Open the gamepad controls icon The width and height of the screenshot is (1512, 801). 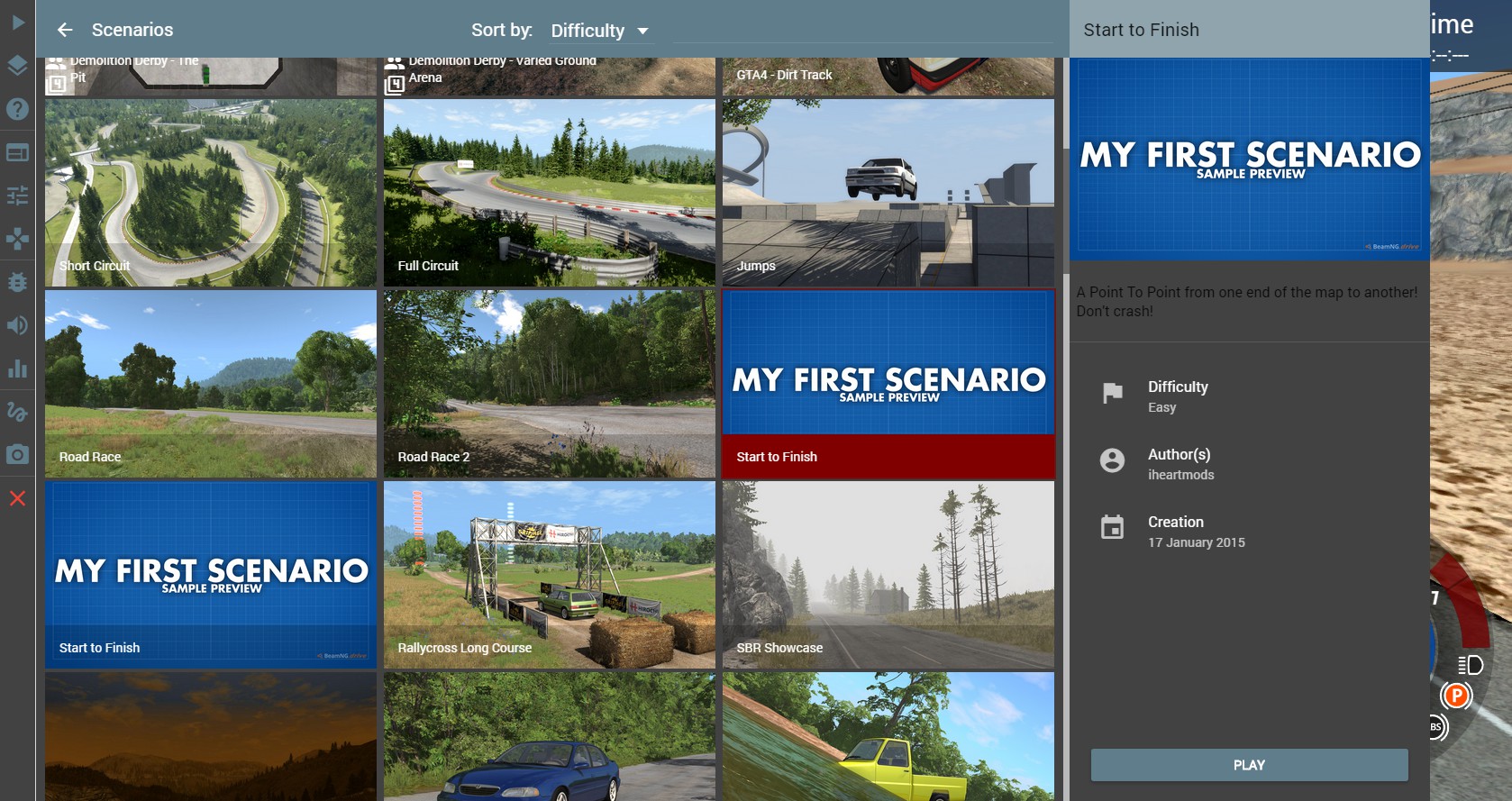17,239
